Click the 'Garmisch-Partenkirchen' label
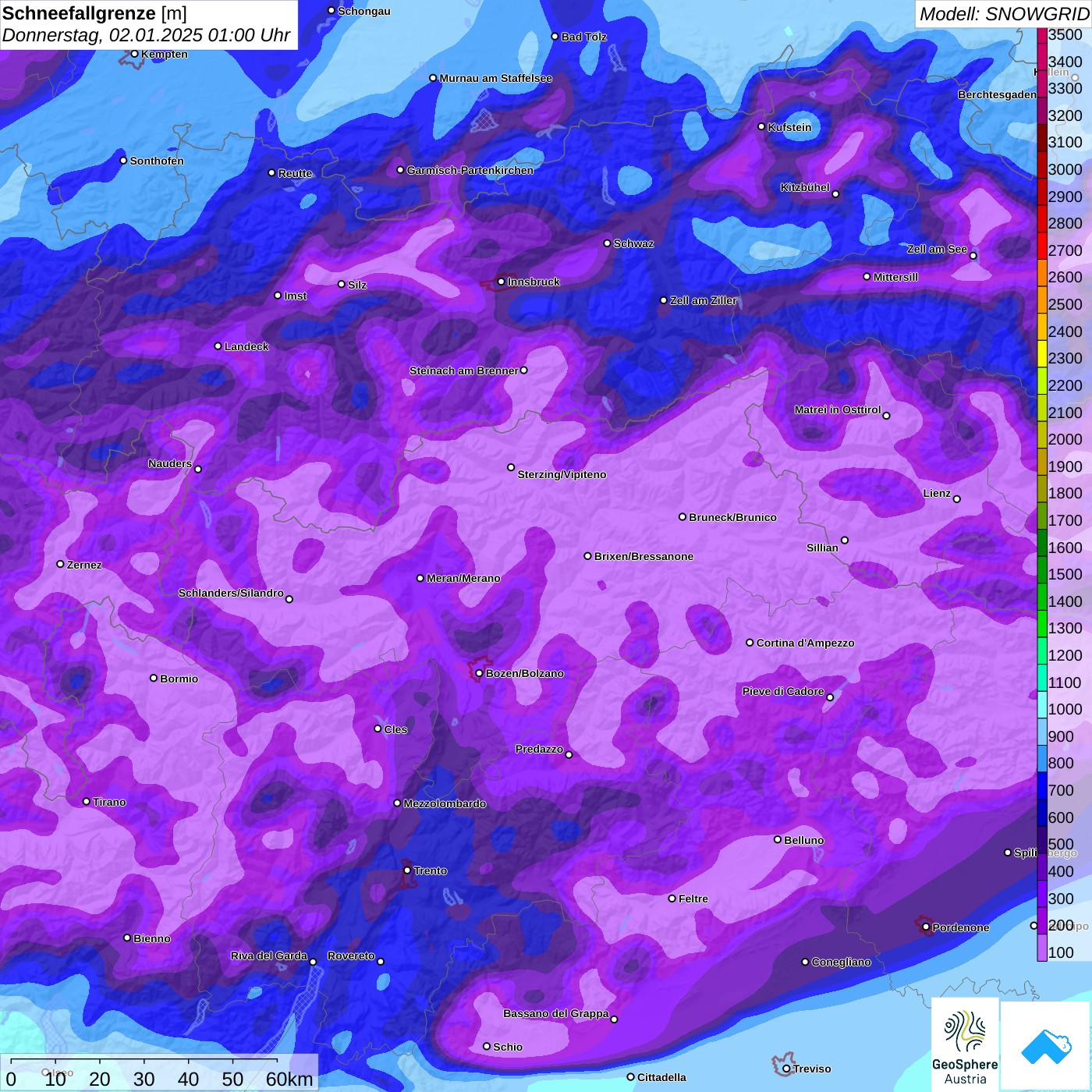The image size is (1092, 1092). click(470, 170)
